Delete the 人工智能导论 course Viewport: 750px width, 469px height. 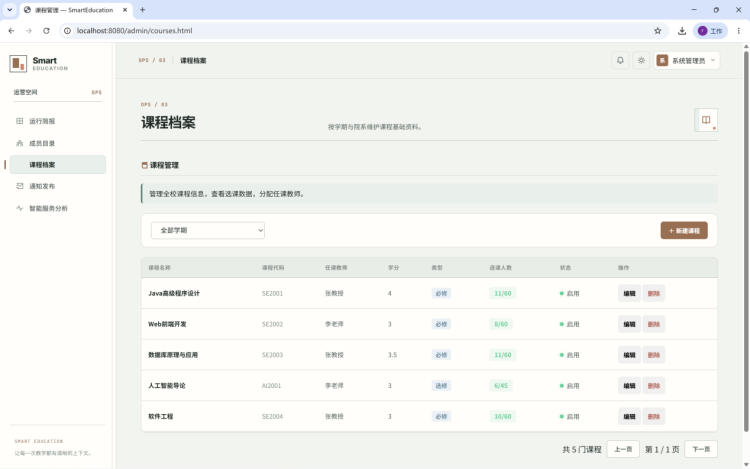(653, 385)
